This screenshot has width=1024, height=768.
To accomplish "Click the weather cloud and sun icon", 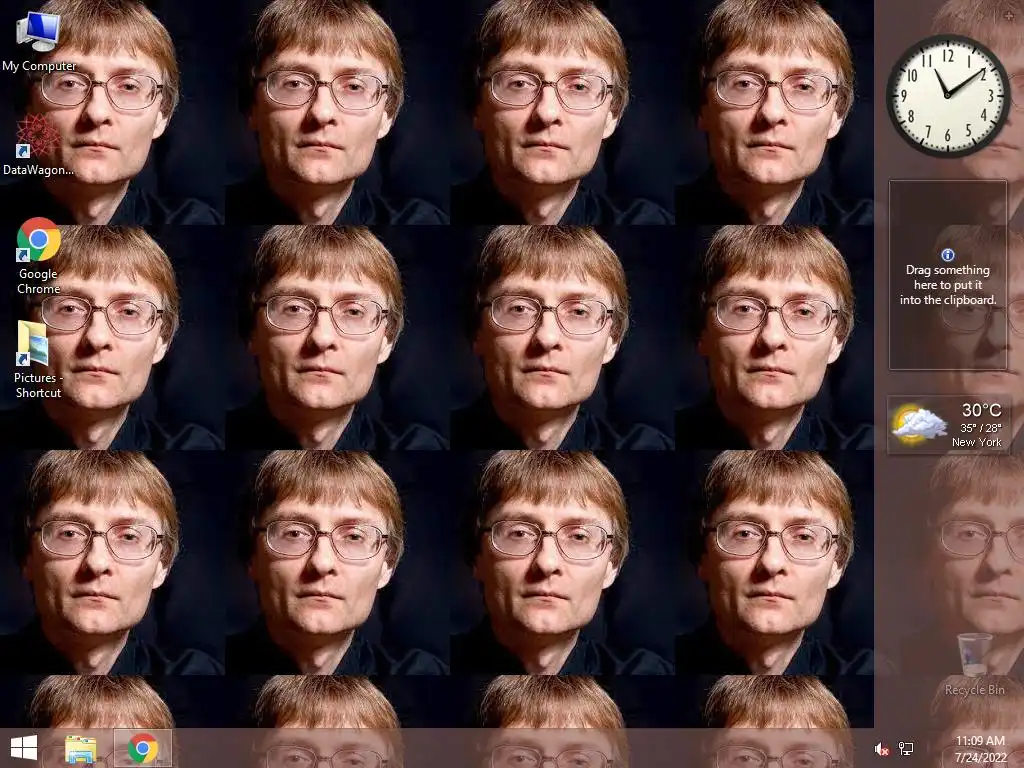I will pyautogui.click(x=919, y=424).
